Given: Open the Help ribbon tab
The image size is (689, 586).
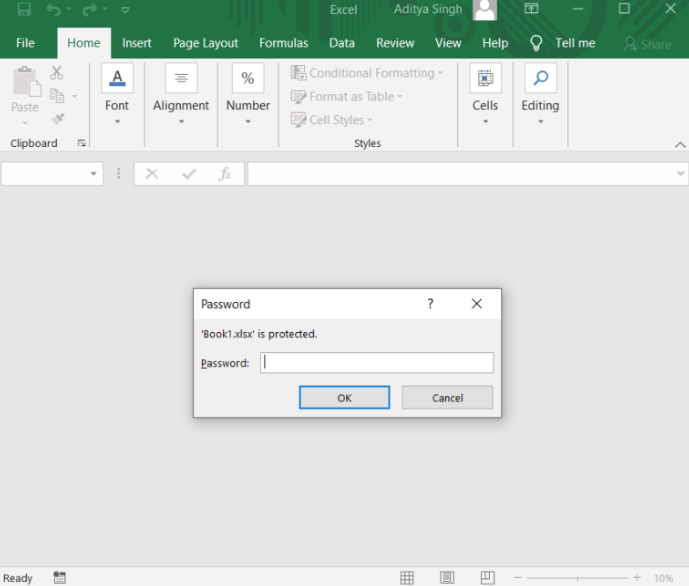Looking at the screenshot, I should coord(495,43).
